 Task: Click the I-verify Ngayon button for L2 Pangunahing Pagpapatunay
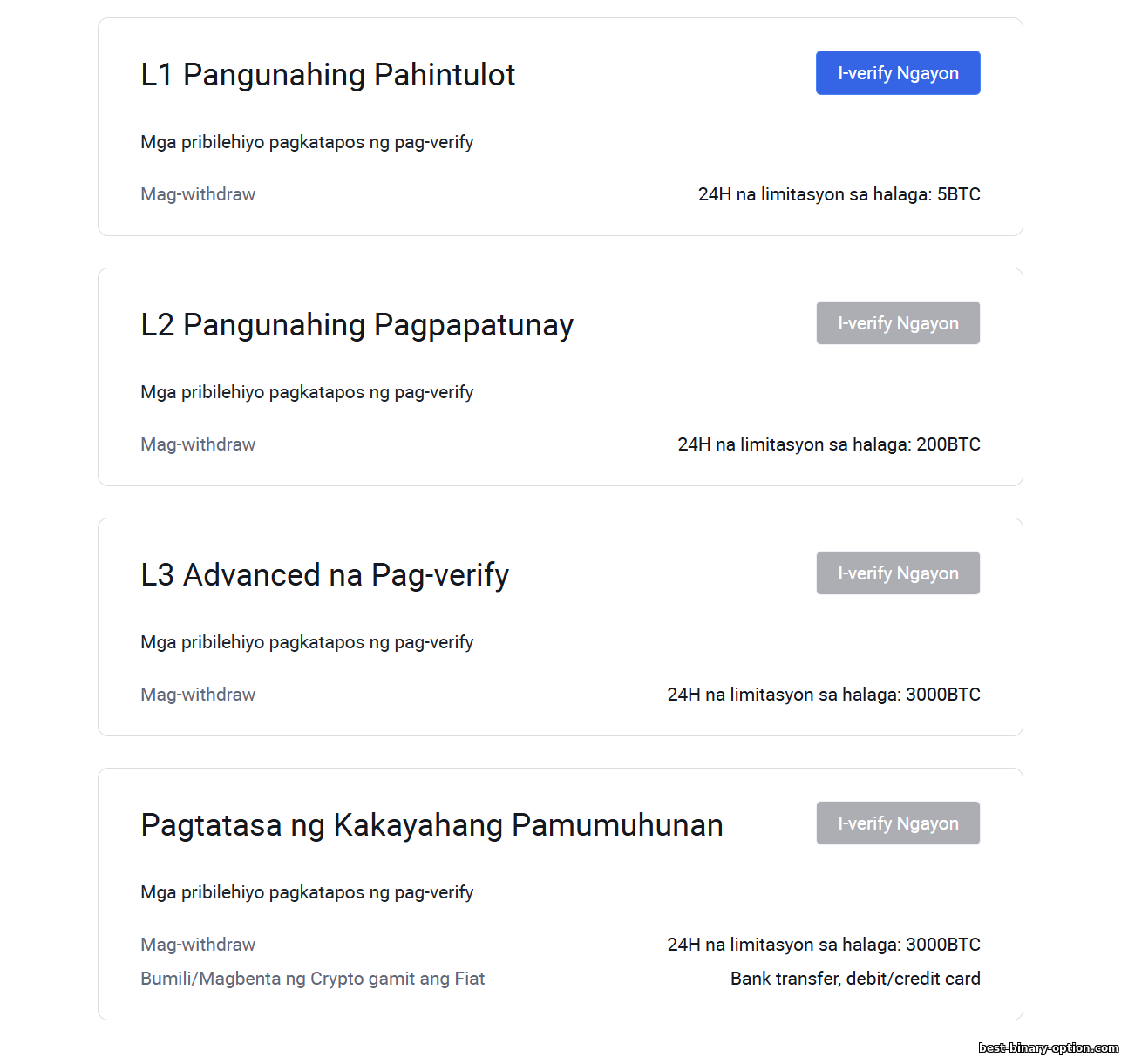tap(898, 323)
